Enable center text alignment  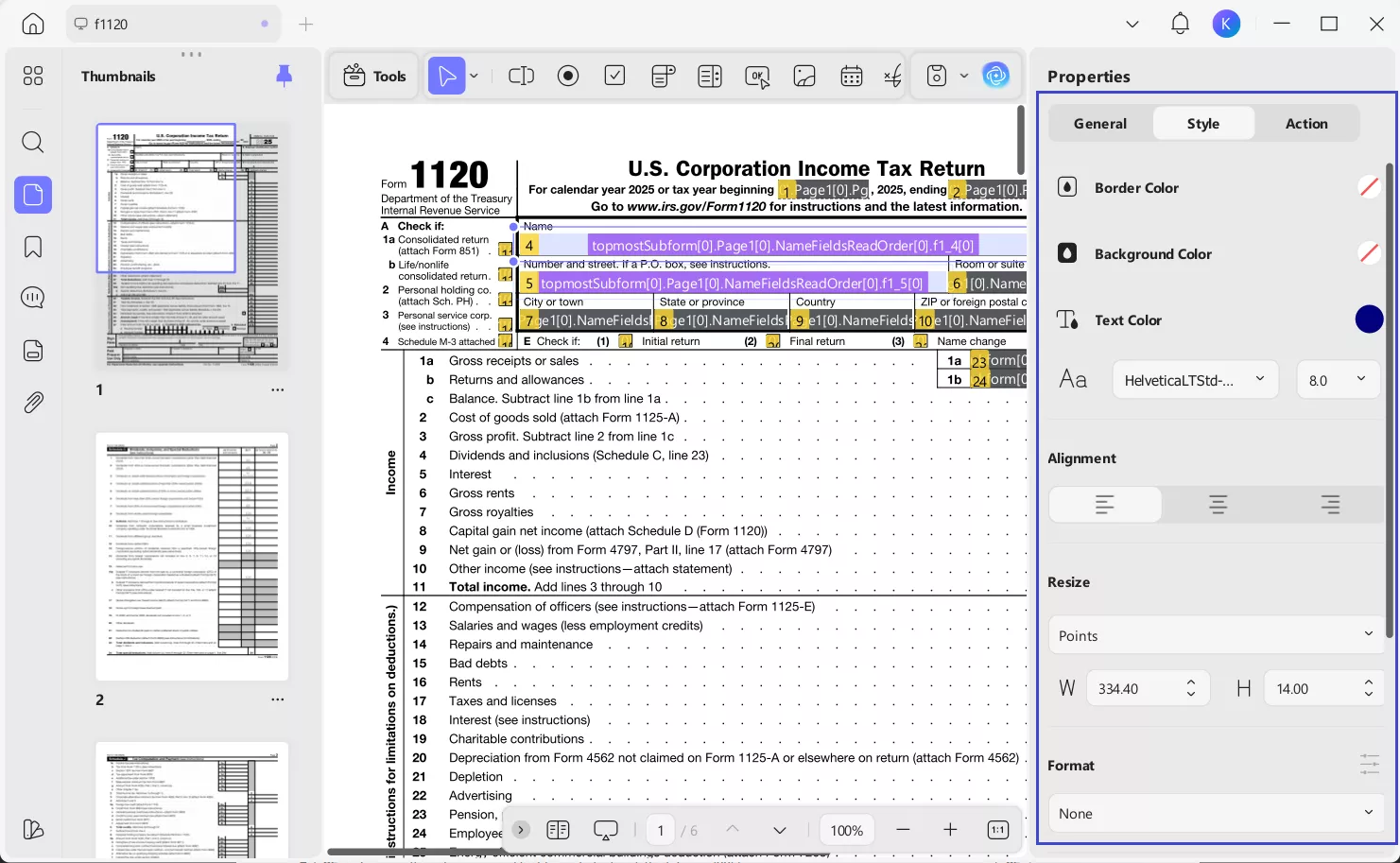[x=1217, y=504]
